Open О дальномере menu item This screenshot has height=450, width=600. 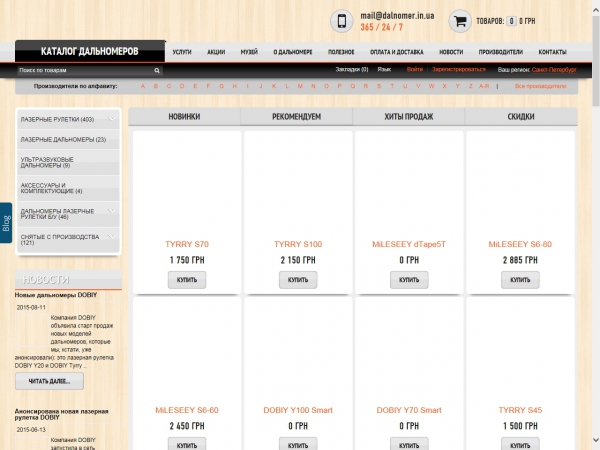(293, 52)
